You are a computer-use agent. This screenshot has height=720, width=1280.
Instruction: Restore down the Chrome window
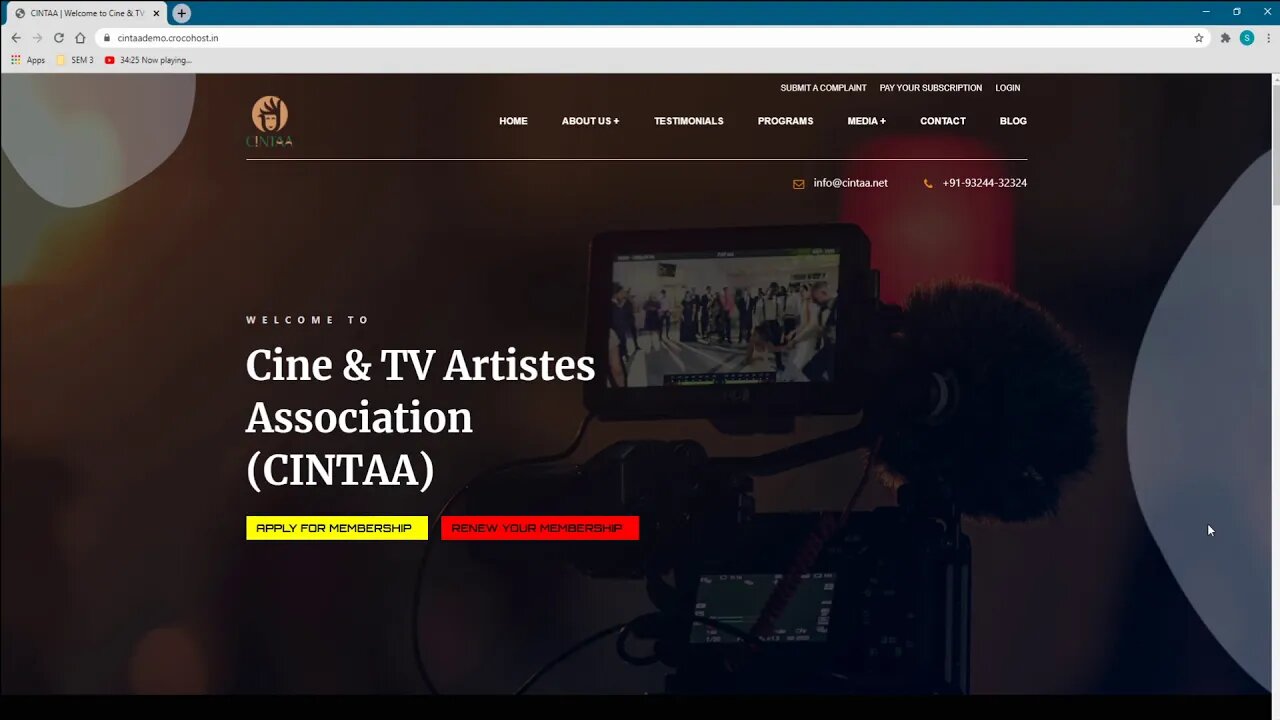tap(1236, 12)
